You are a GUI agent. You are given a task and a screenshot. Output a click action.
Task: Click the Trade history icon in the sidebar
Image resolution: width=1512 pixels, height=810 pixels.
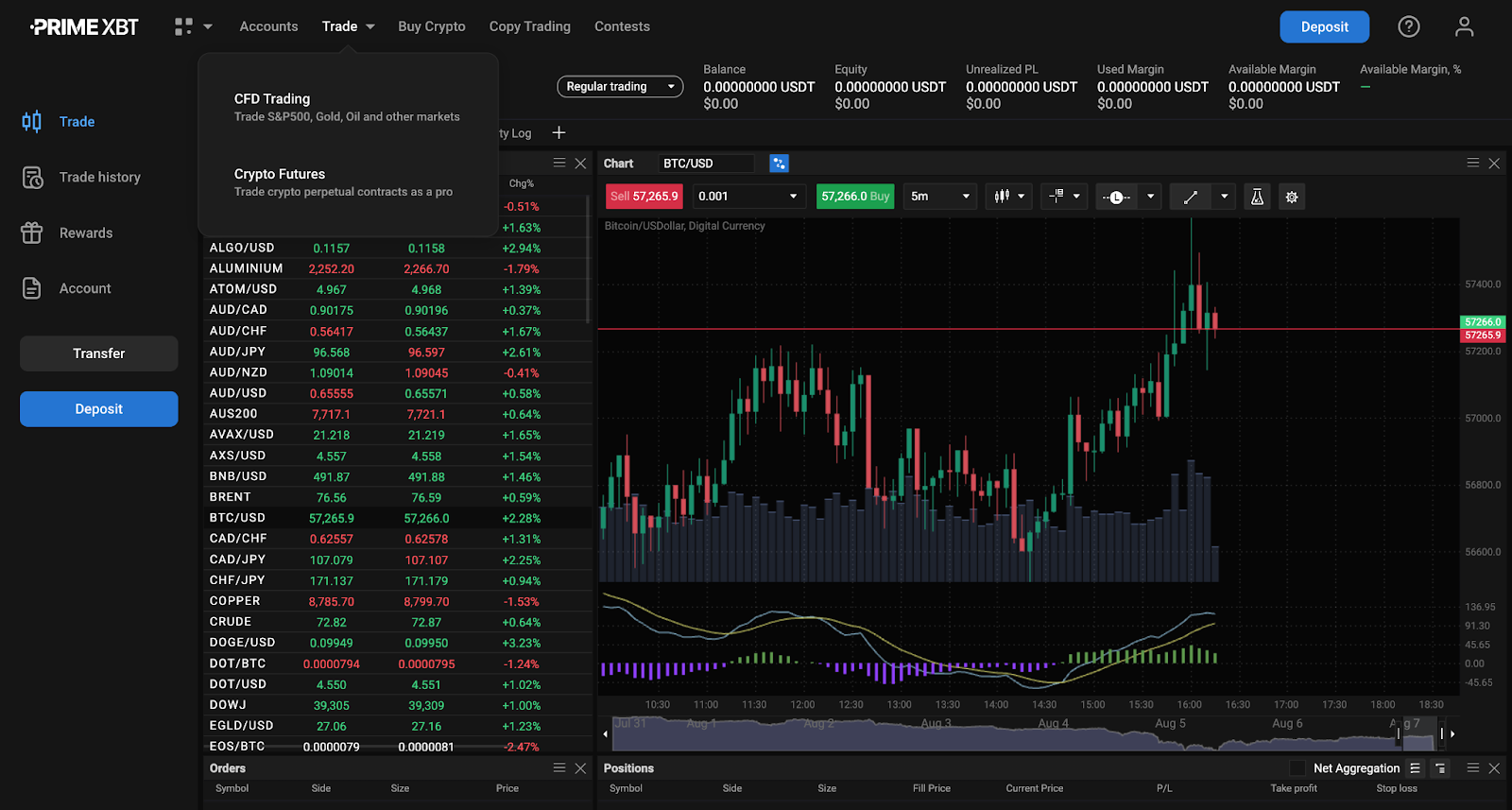(x=32, y=177)
